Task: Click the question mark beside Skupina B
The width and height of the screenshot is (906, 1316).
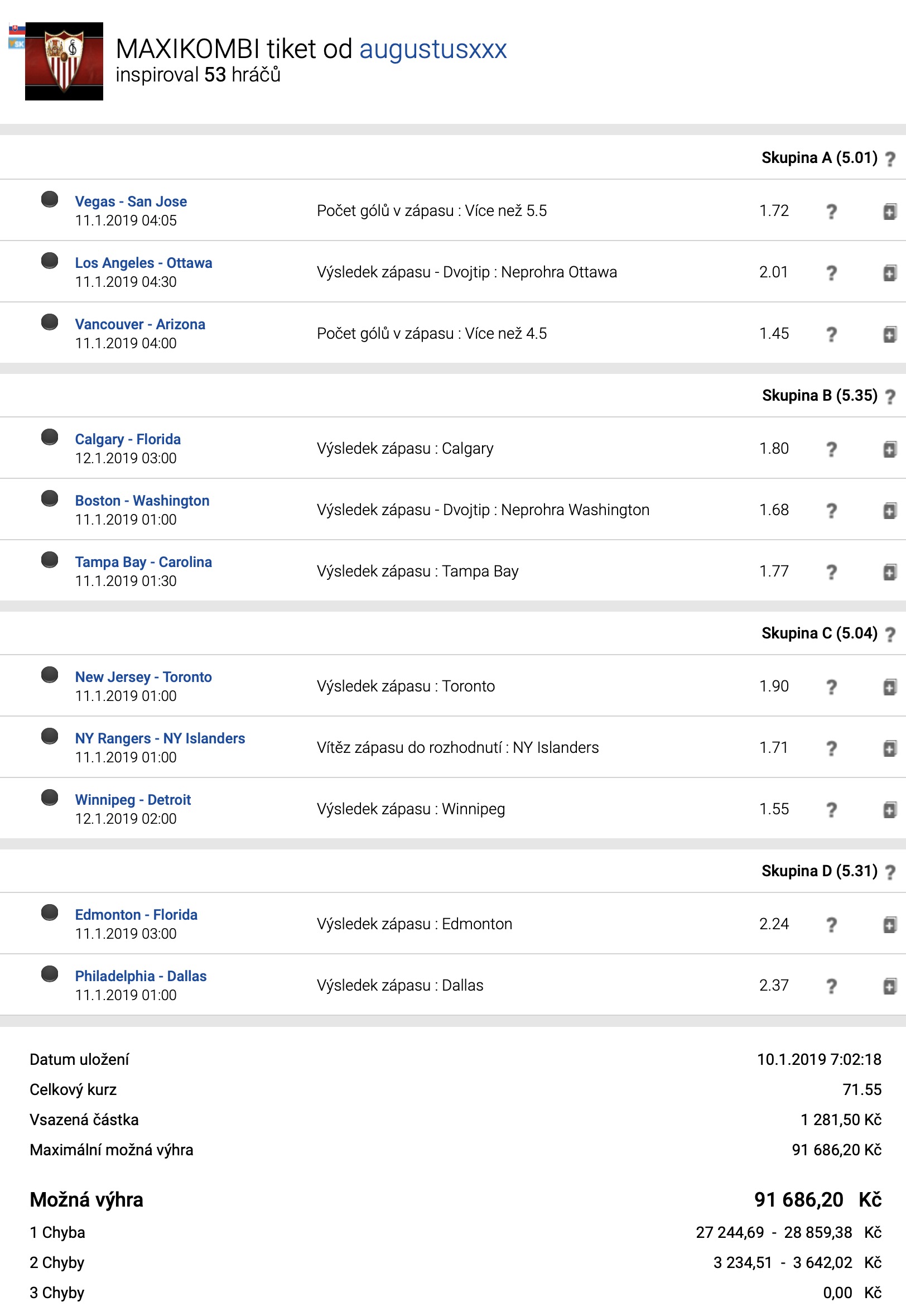Action: pyautogui.click(x=889, y=397)
